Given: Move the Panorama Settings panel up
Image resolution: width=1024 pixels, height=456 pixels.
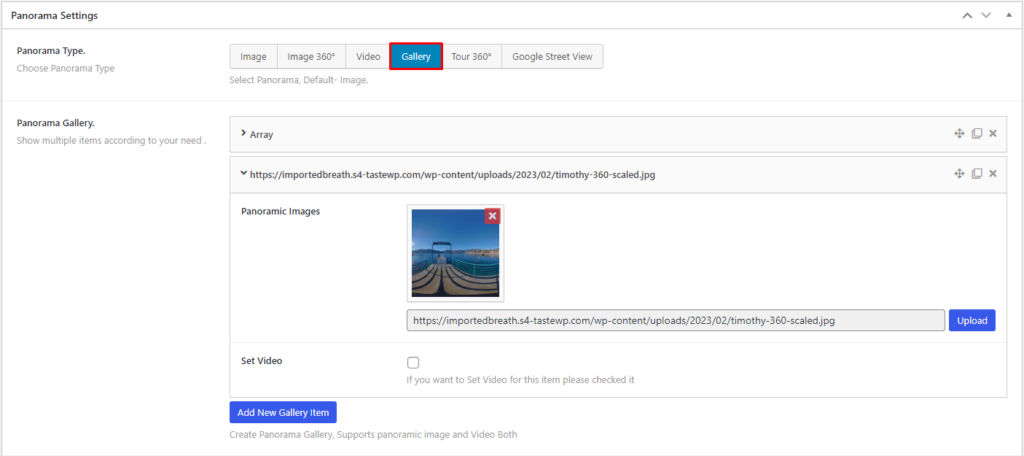Looking at the screenshot, I should [967, 16].
